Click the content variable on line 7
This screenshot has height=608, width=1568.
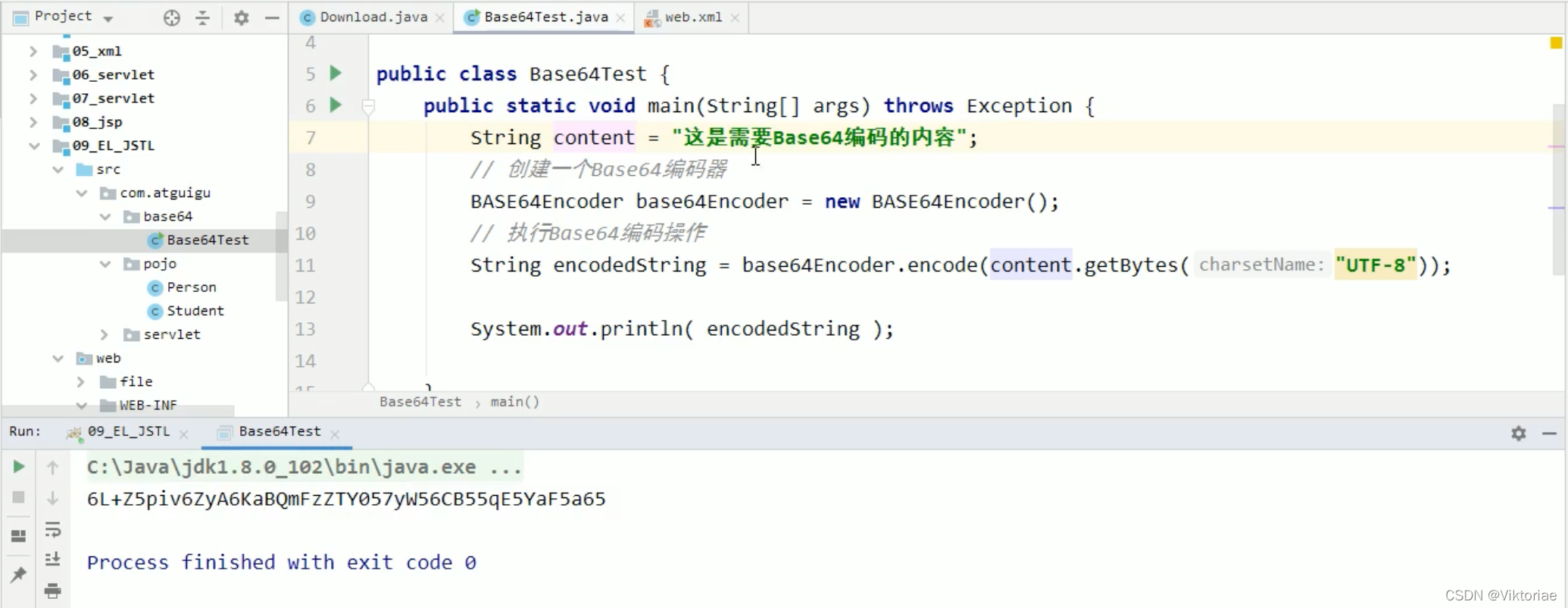coord(593,137)
